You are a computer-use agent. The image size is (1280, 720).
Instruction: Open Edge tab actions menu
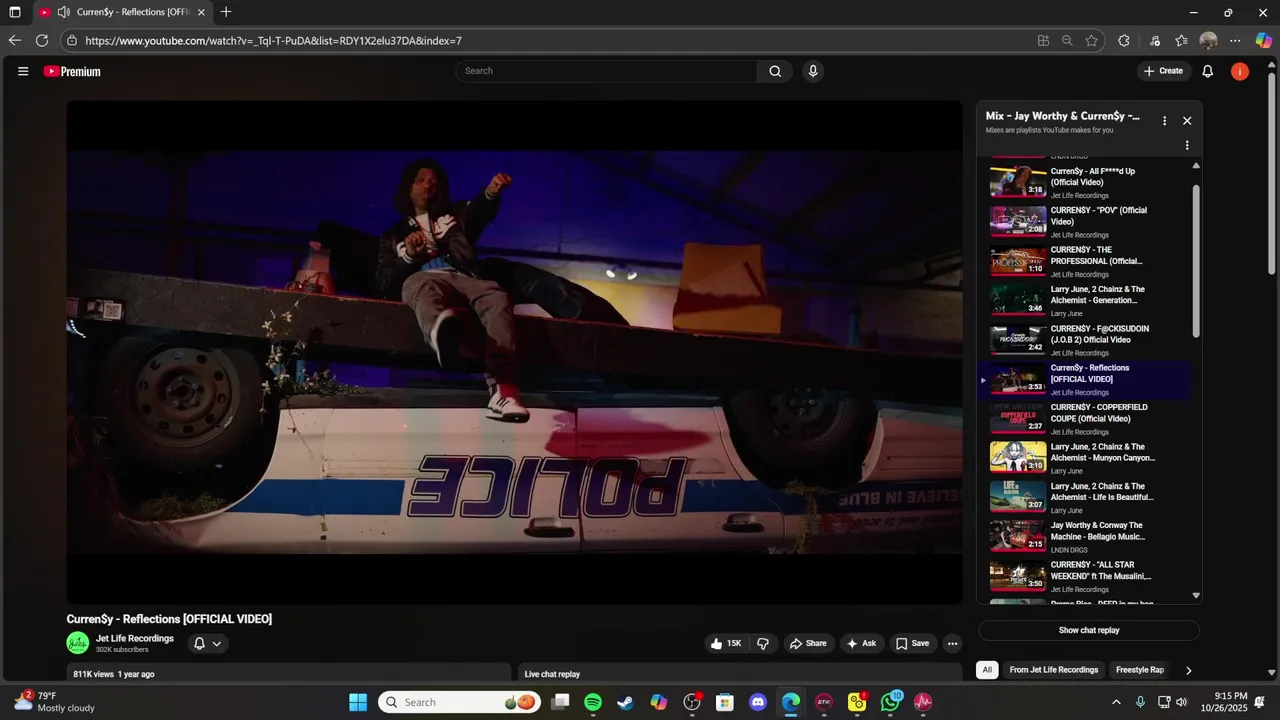point(14,12)
